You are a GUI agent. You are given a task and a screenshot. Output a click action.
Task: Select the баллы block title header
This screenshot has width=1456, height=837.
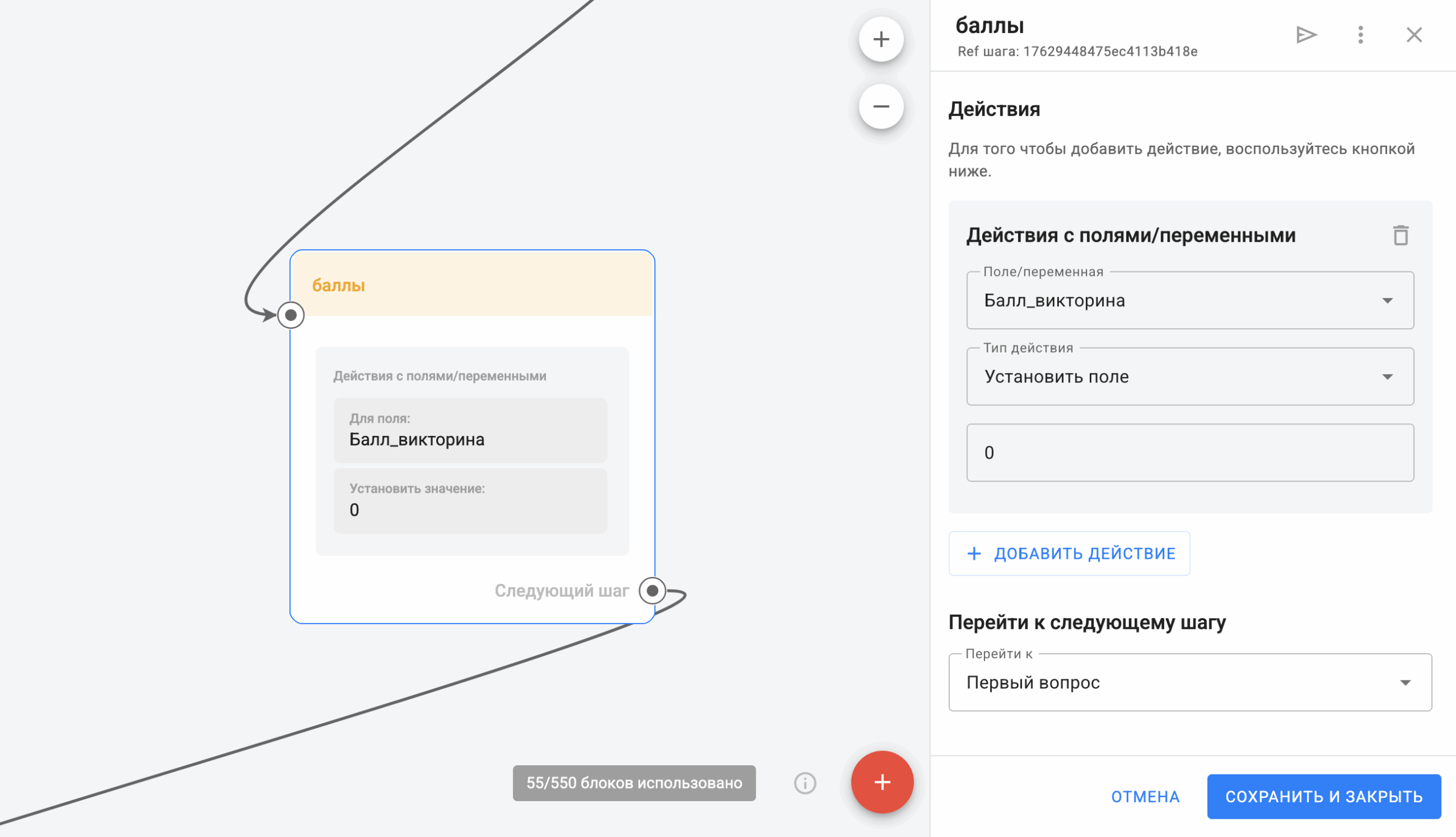(x=472, y=285)
